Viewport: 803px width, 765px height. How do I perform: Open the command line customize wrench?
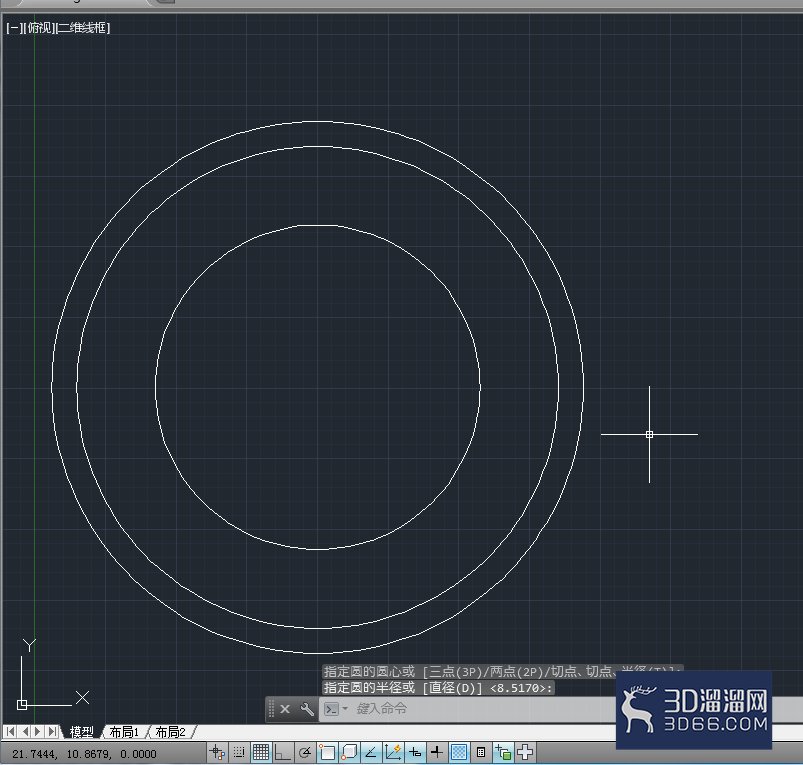pyautogui.click(x=307, y=709)
